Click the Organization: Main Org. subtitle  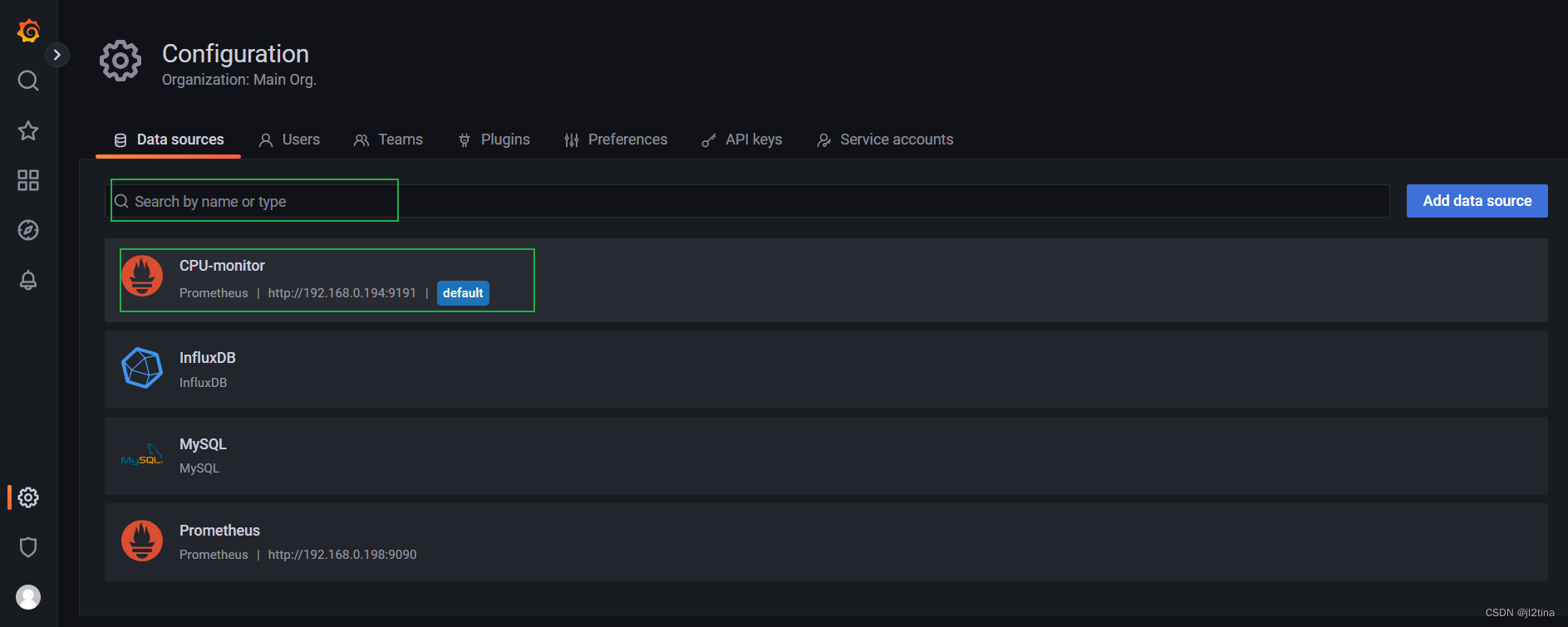[x=239, y=80]
